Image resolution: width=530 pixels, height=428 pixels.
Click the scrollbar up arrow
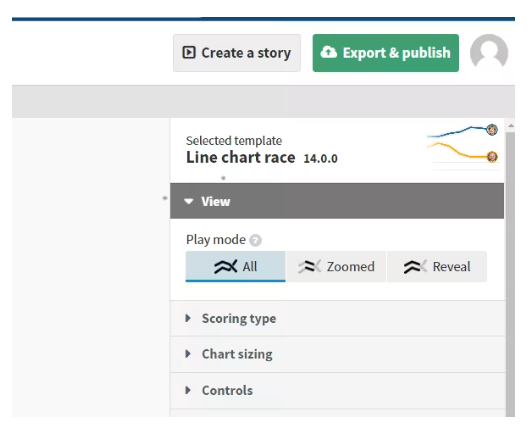(x=511, y=126)
